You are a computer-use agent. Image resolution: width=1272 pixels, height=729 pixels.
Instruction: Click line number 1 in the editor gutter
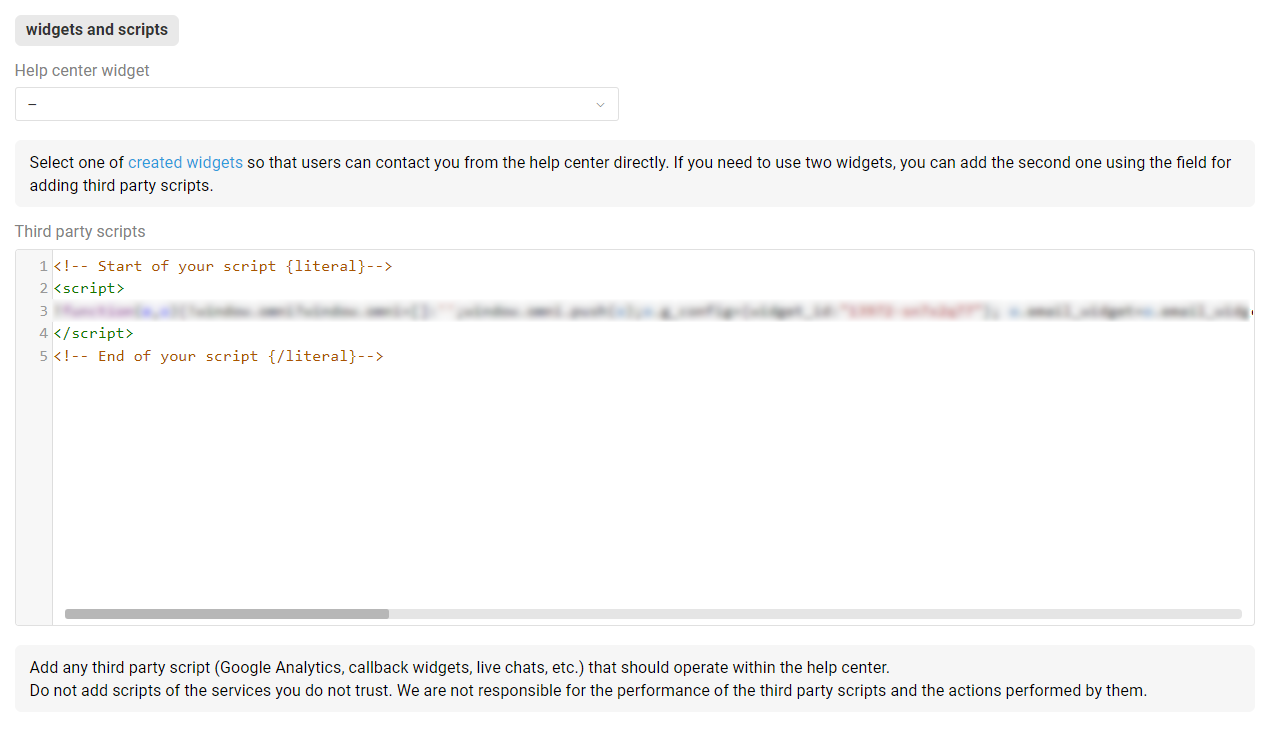[x=43, y=266]
